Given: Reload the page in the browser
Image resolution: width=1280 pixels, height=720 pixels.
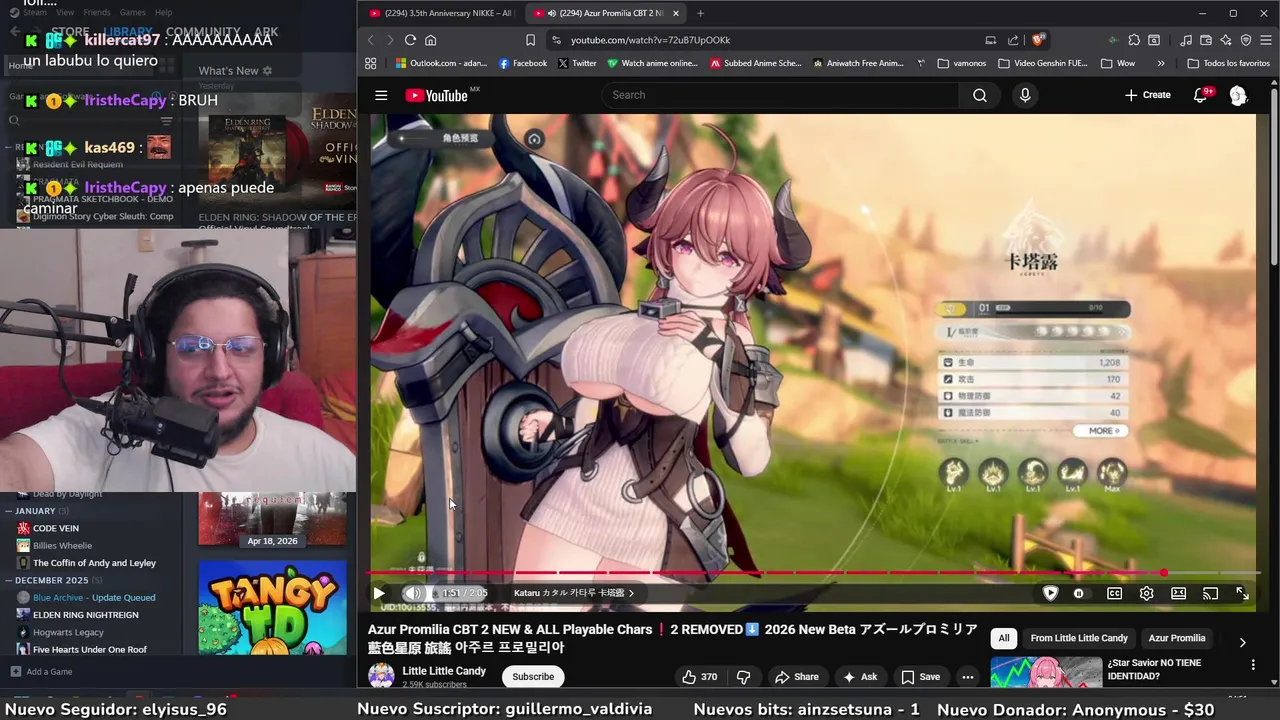Looking at the screenshot, I should coord(410,40).
